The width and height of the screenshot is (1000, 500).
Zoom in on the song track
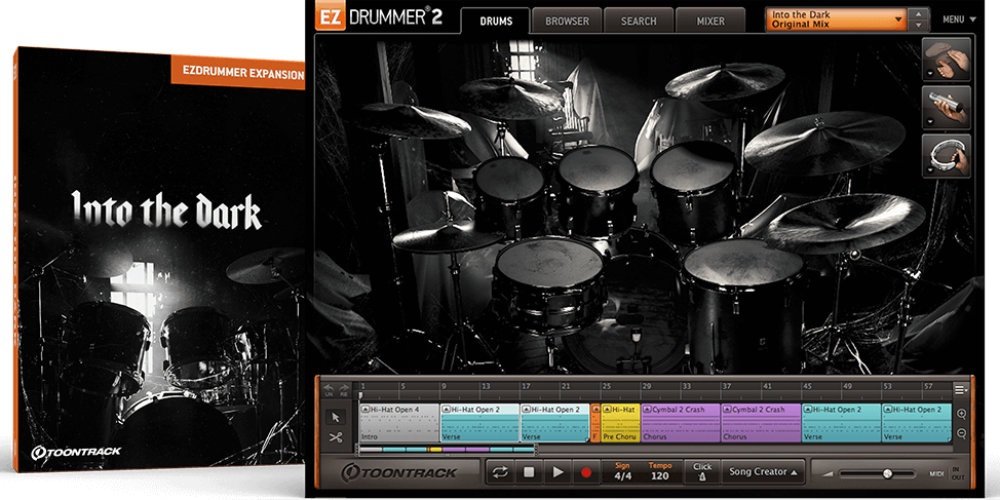[x=961, y=414]
